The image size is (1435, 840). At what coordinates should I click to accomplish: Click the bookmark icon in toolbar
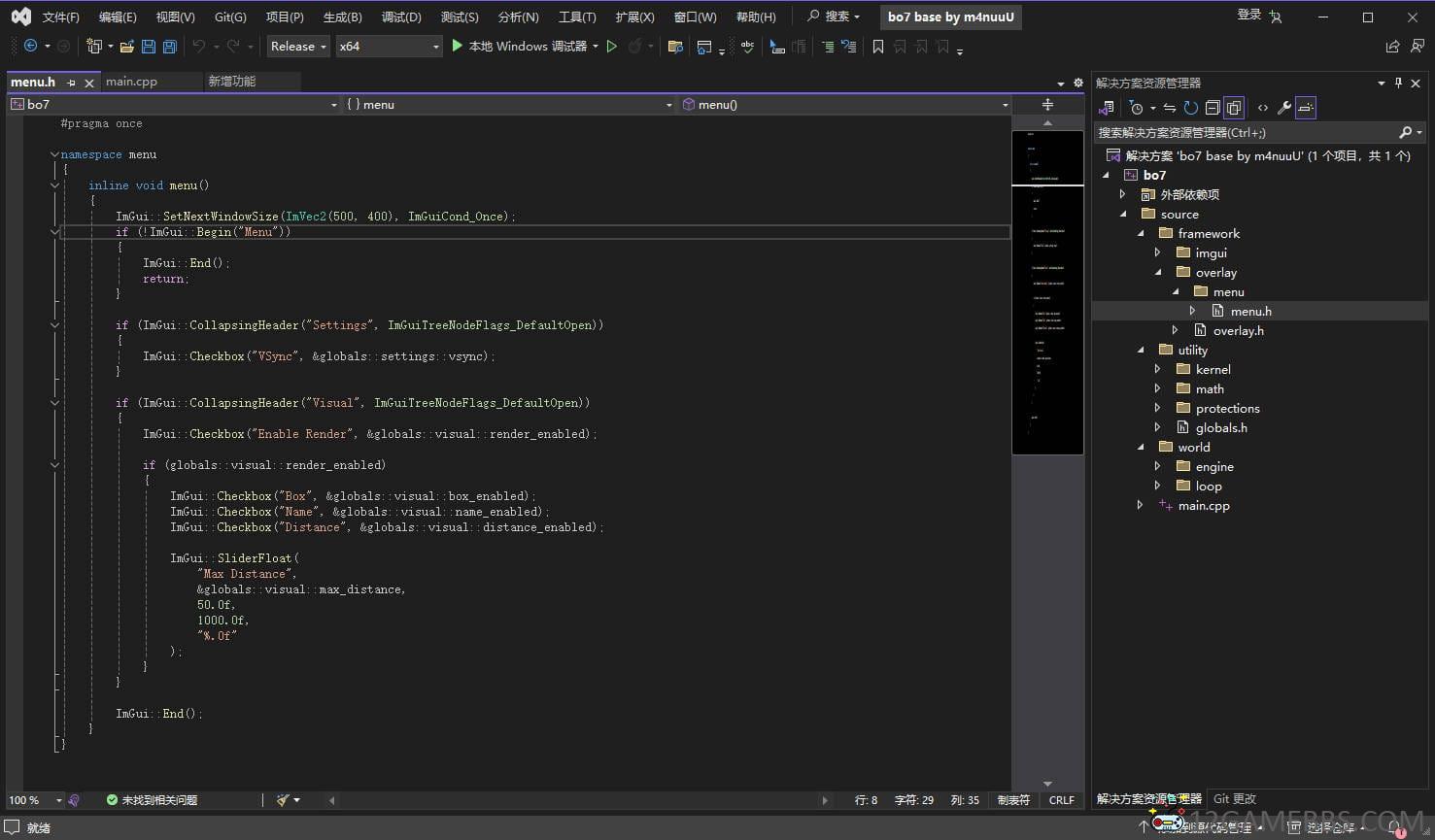(x=878, y=47)
